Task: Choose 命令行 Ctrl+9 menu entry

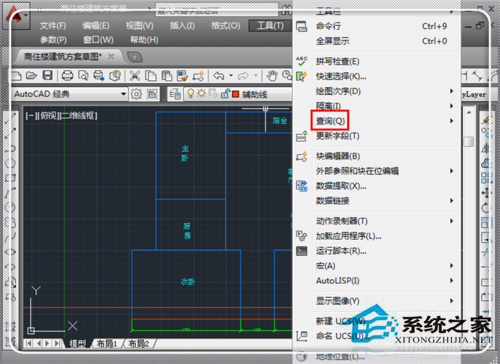Action: 376,26
